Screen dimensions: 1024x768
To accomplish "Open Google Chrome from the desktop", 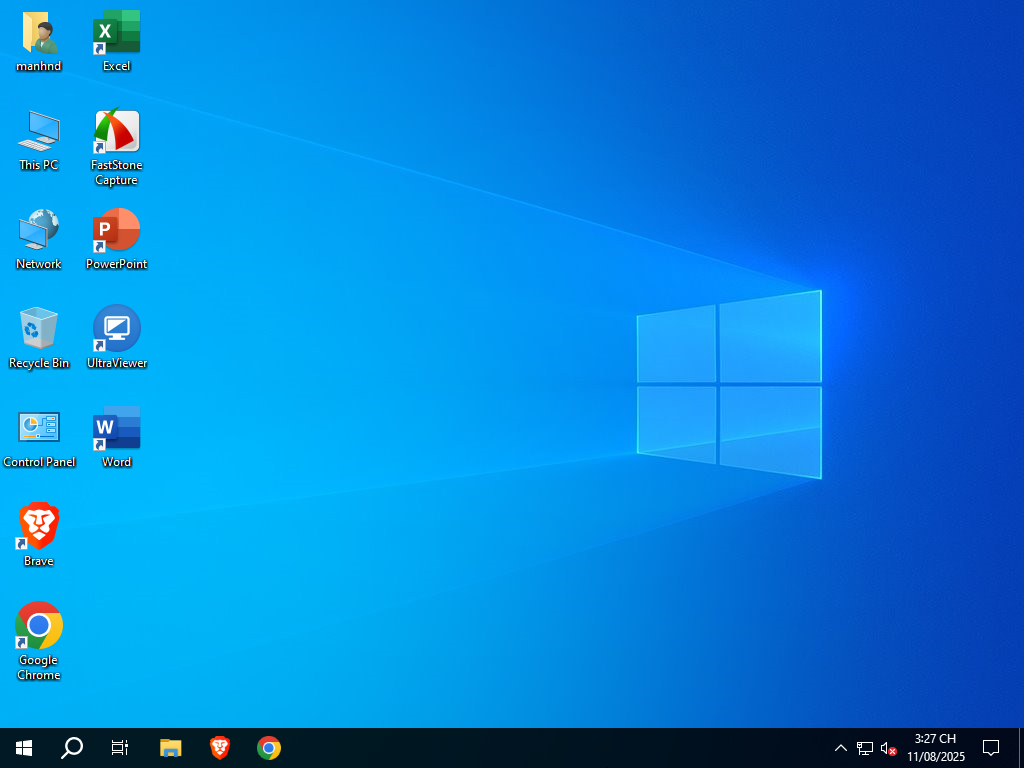I will pyautogui.click(x=38, y=624).
